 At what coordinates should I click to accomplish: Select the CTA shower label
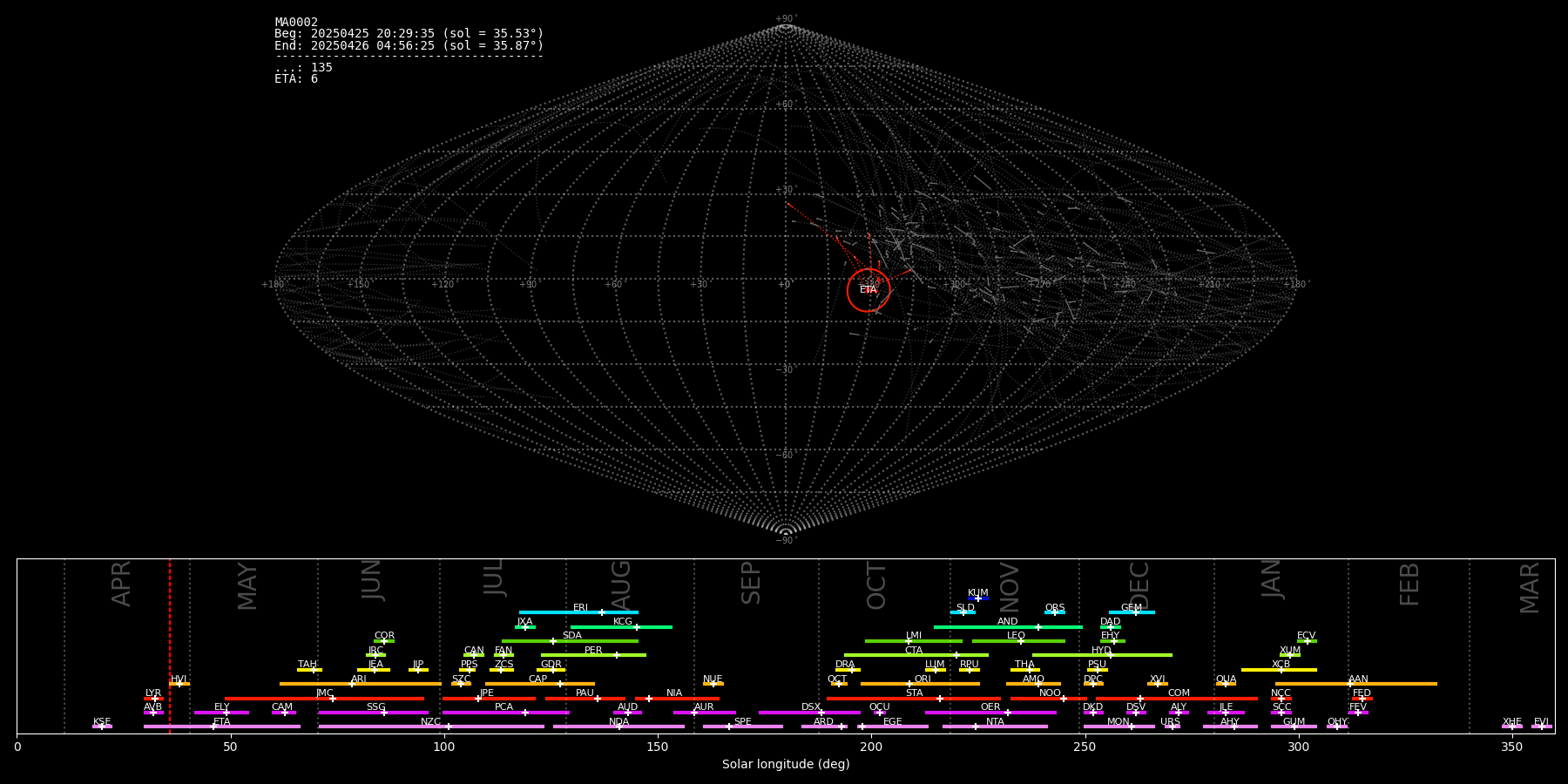point(914,651)
